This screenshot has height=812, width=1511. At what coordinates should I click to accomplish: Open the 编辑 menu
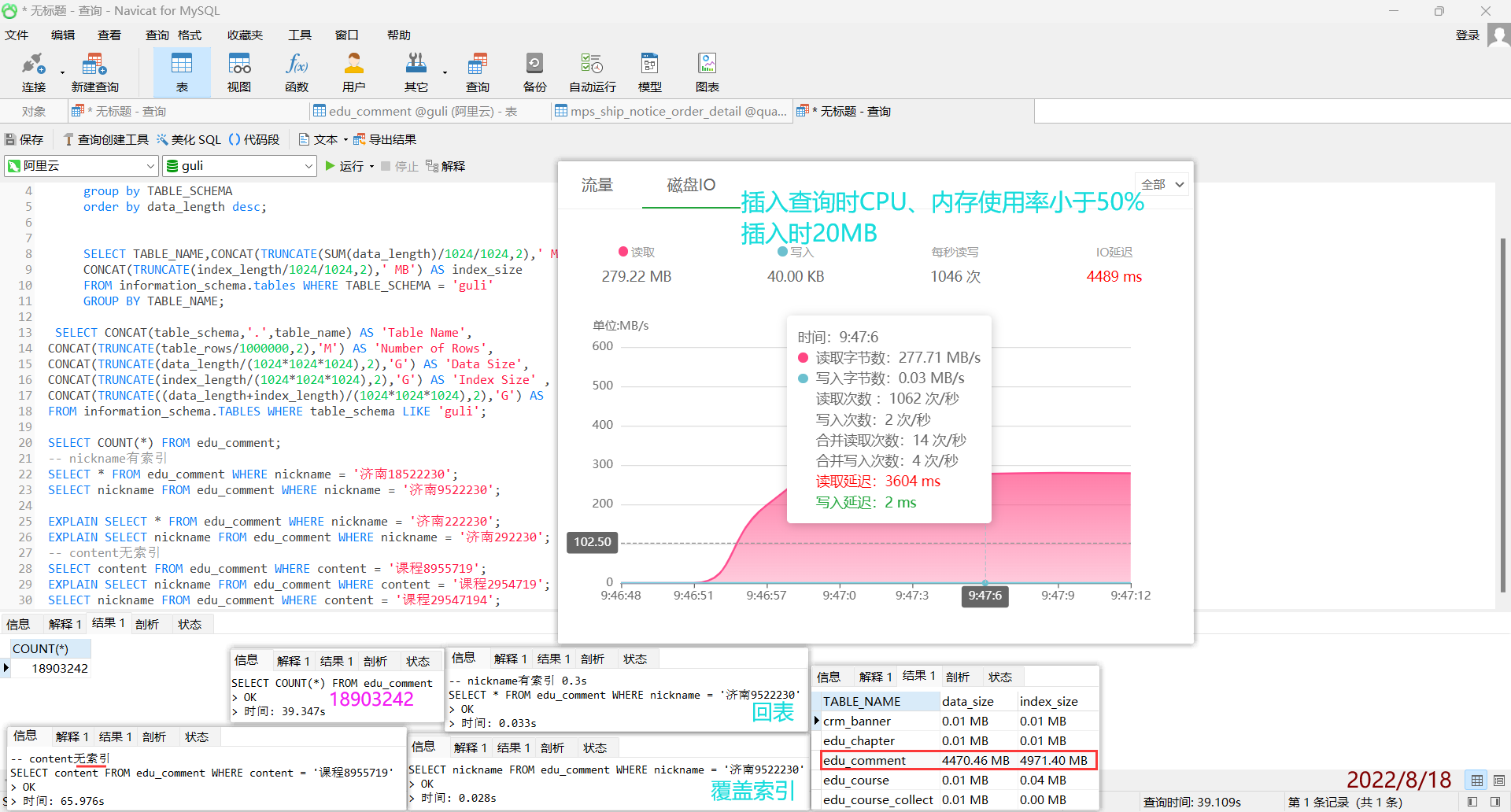[x=63, y=35]
